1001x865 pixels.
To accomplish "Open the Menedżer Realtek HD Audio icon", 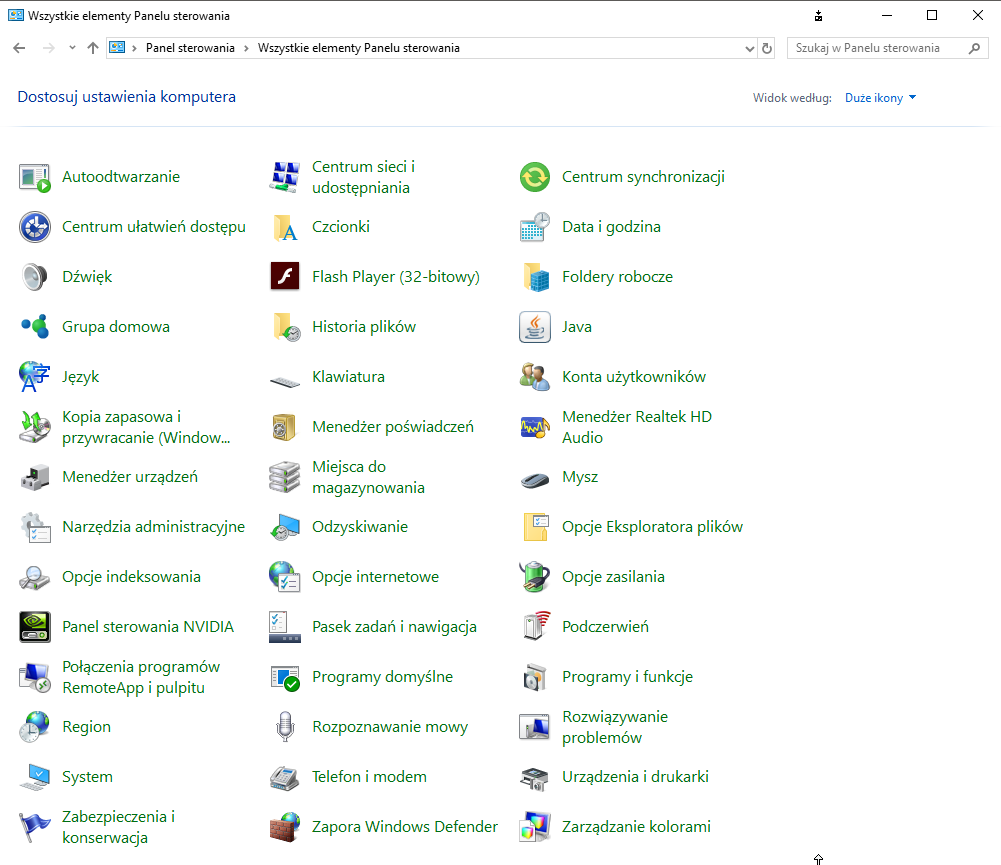I will [x=535, y=427].
